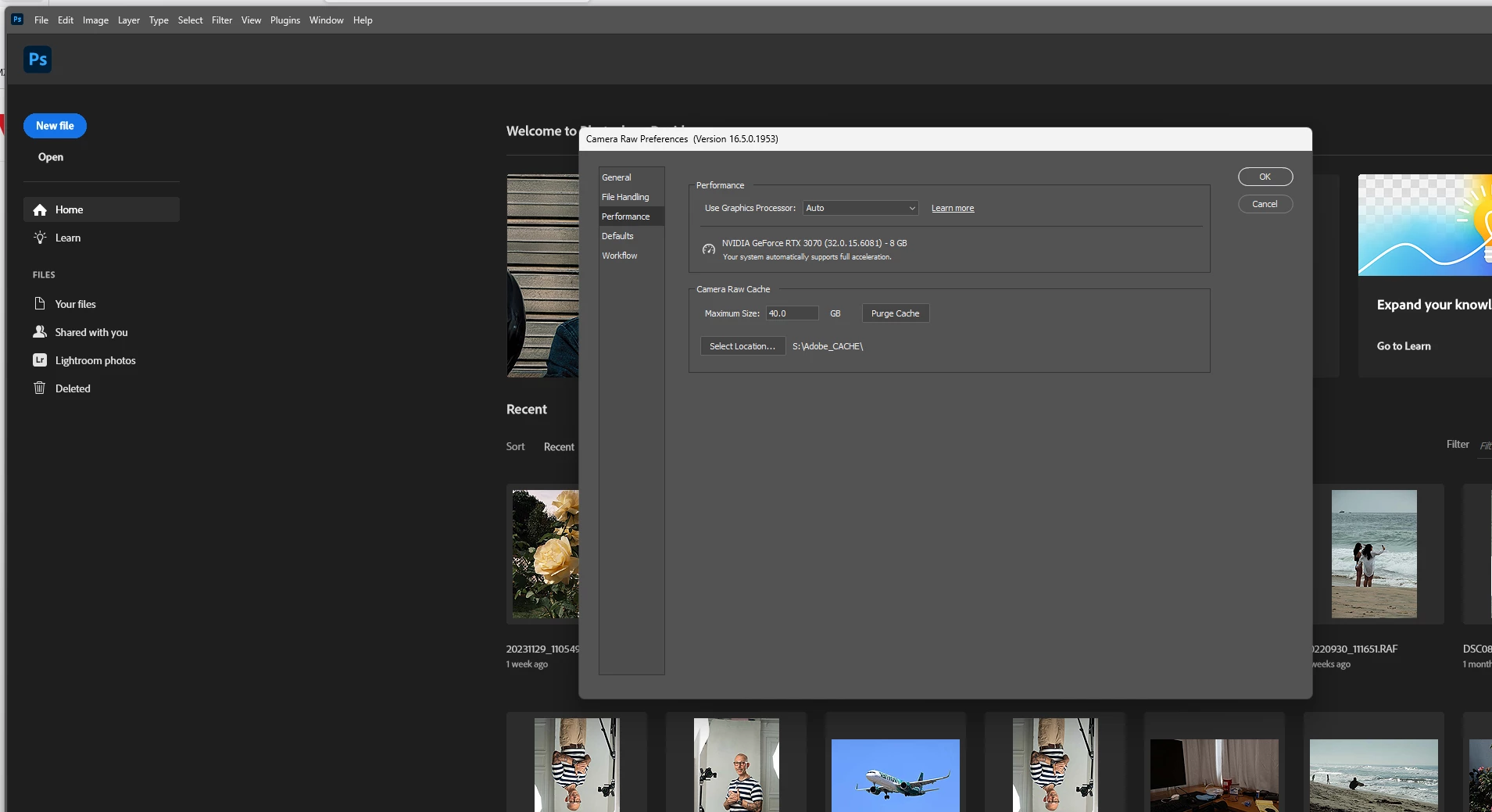Open the blue sky airplane thumbnail
Screen dimensions: 1492x812
(896, 775)
